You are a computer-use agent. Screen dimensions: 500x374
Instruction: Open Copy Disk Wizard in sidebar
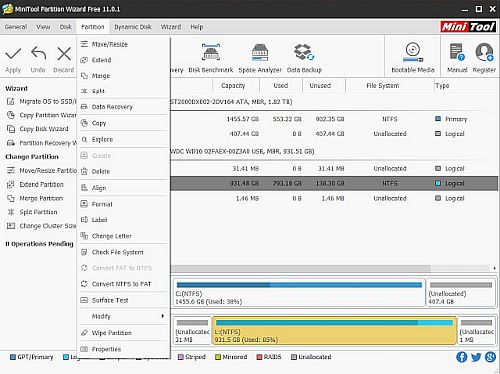click(37, 129)
